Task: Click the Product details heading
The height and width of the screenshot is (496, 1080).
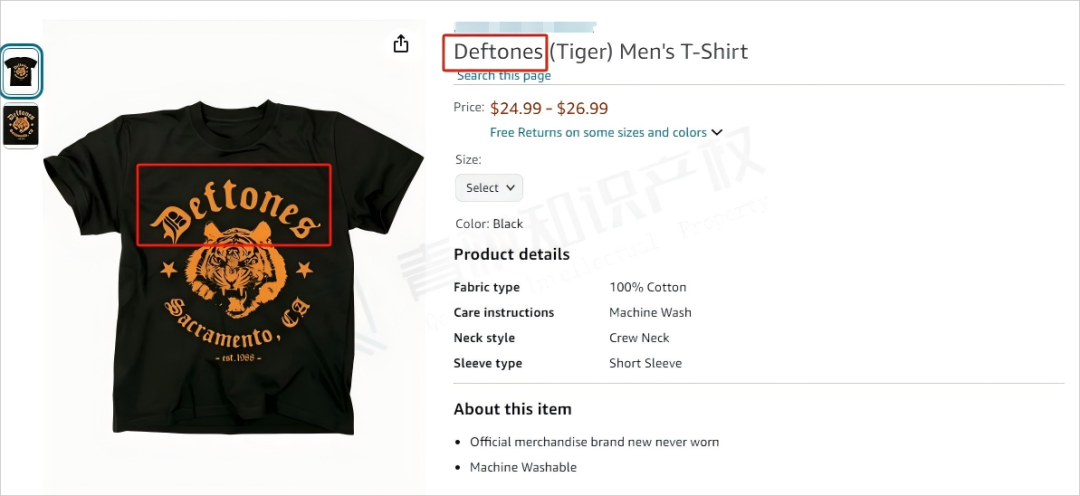Action: [512, 254]
